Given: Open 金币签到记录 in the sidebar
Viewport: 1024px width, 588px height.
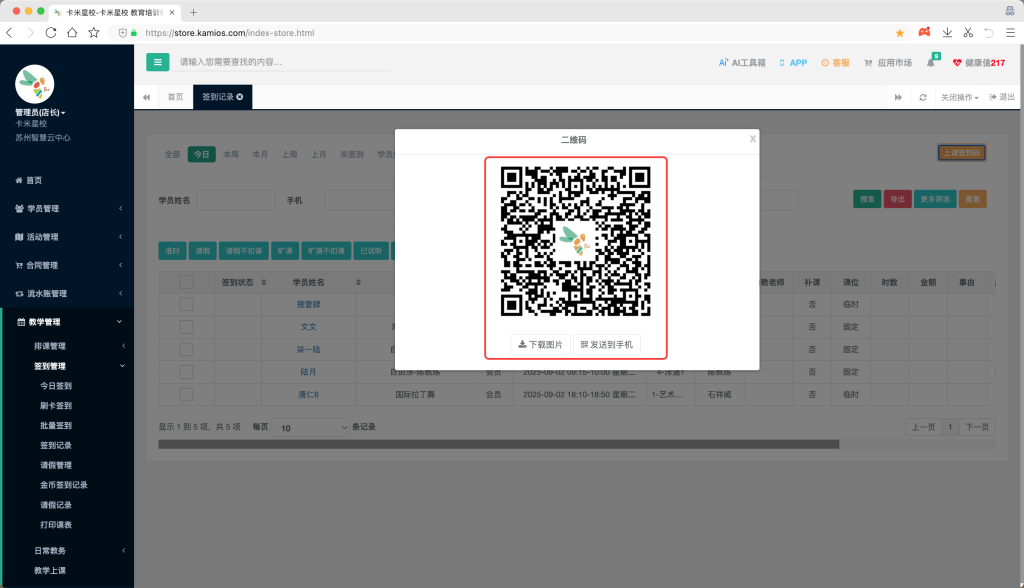Looking at the screenshot, I should point(64,485).
